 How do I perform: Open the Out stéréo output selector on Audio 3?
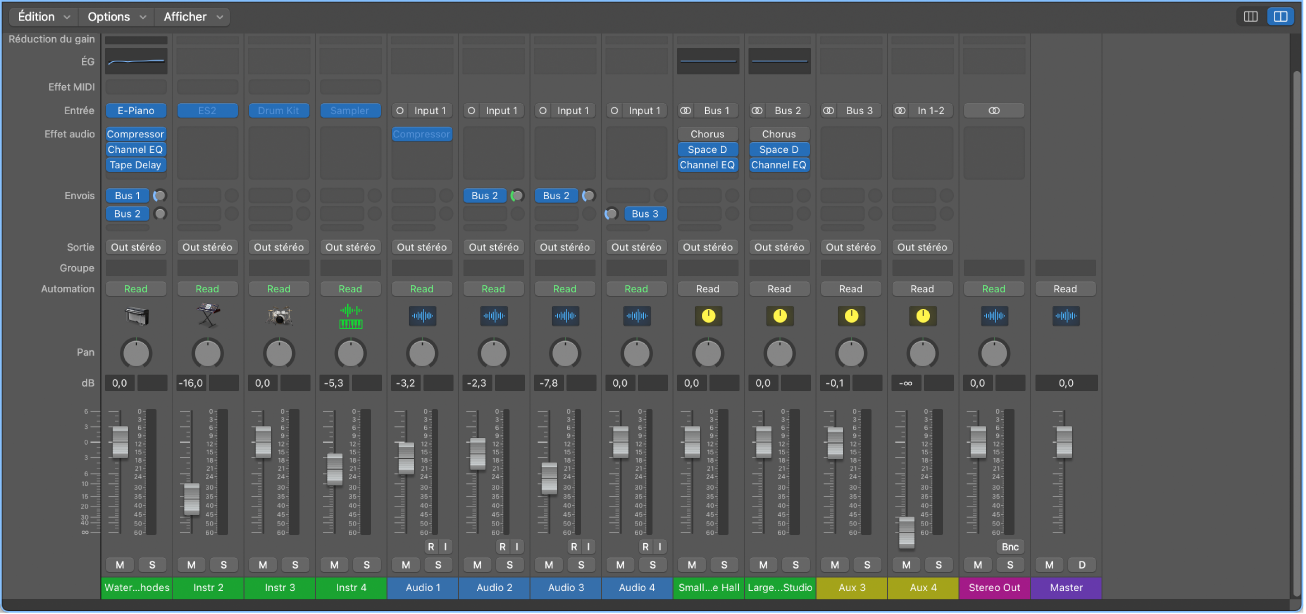pyautogui.click(x=565, y=247)
